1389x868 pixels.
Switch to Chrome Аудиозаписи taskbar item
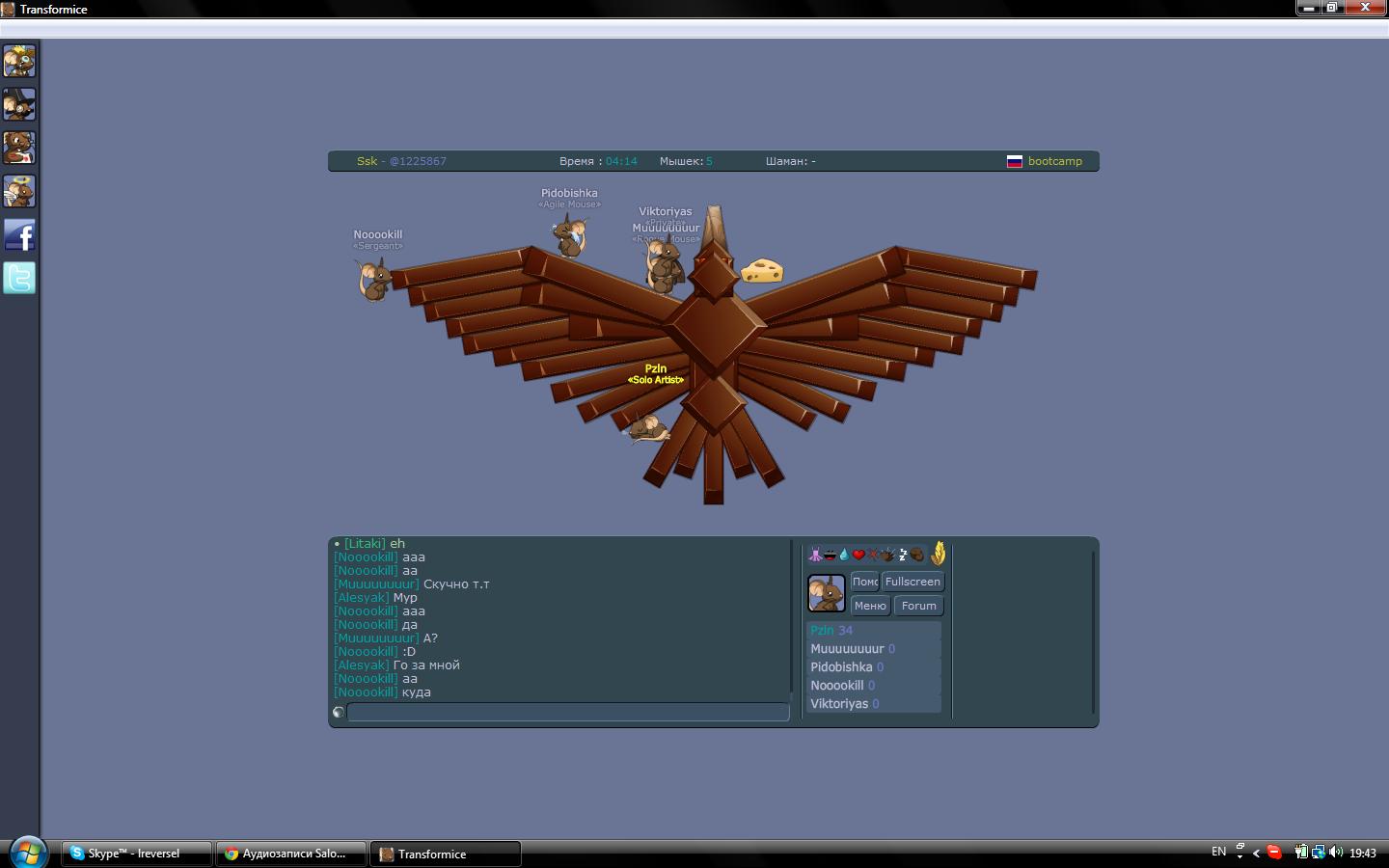(x=291, y=854)
